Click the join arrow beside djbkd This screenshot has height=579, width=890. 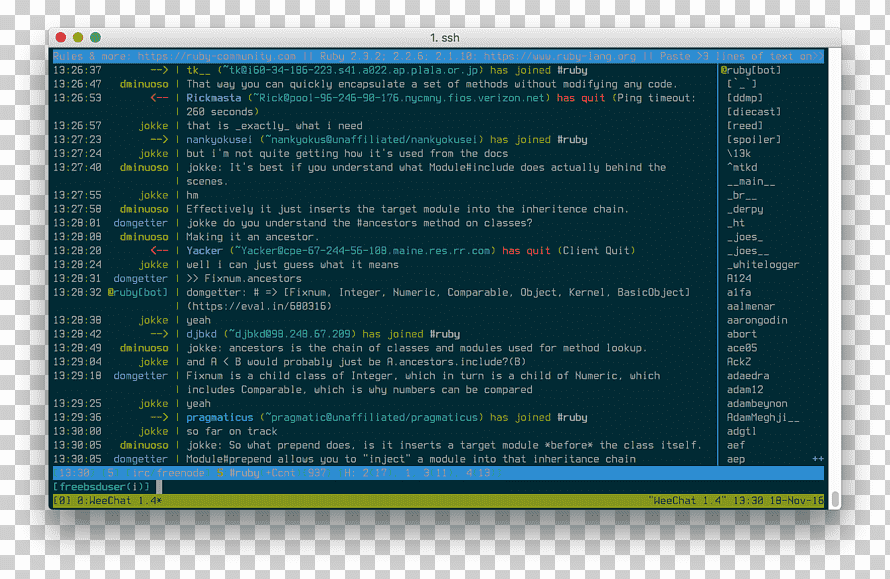[159, 334]
